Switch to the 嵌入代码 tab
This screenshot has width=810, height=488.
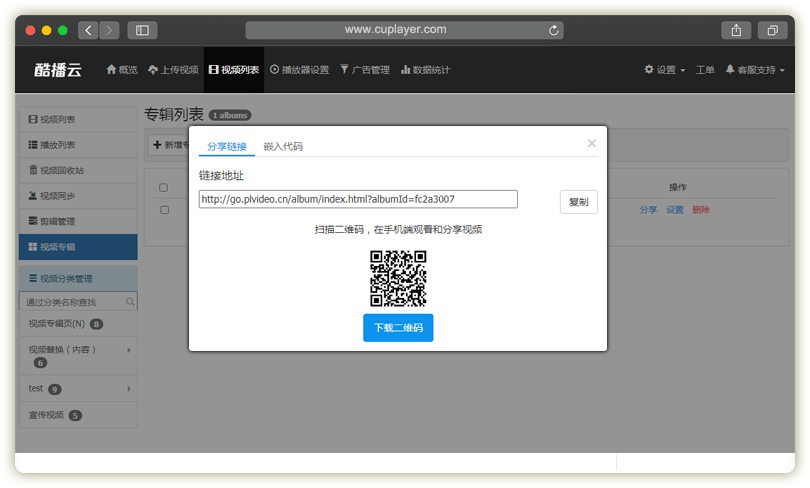click(283, 147)
